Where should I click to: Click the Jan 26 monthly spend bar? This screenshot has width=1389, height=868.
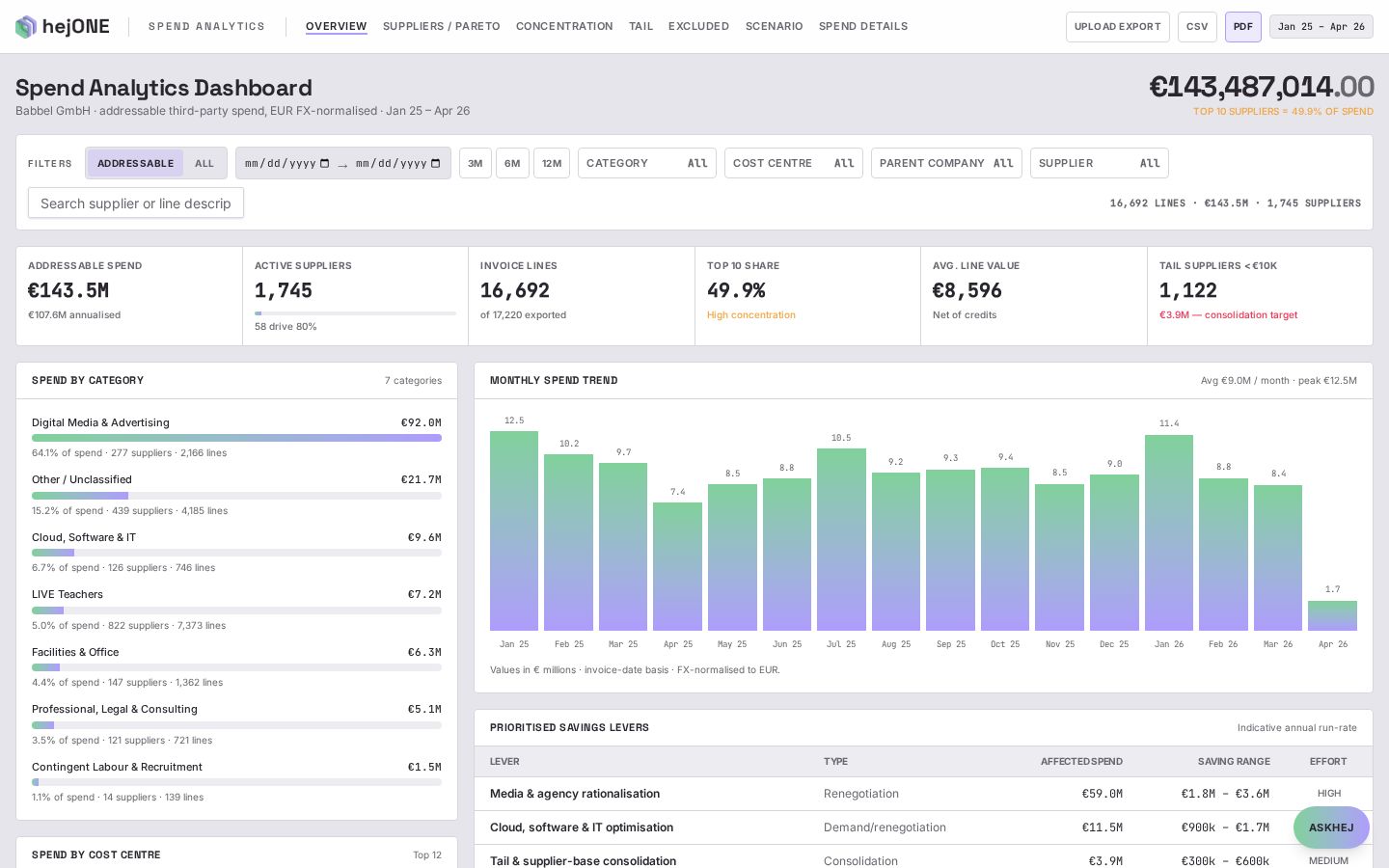click(1169, 532)
